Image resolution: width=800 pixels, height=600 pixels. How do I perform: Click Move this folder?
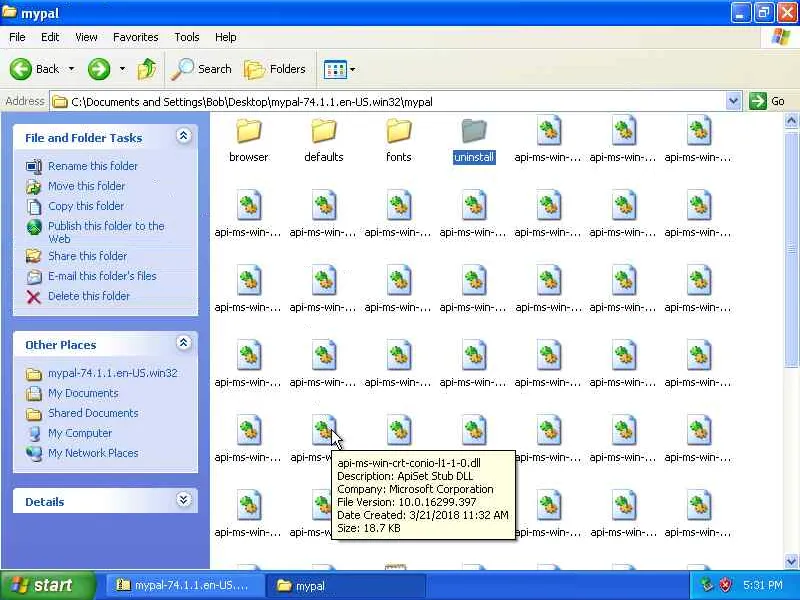coord(86,186)
